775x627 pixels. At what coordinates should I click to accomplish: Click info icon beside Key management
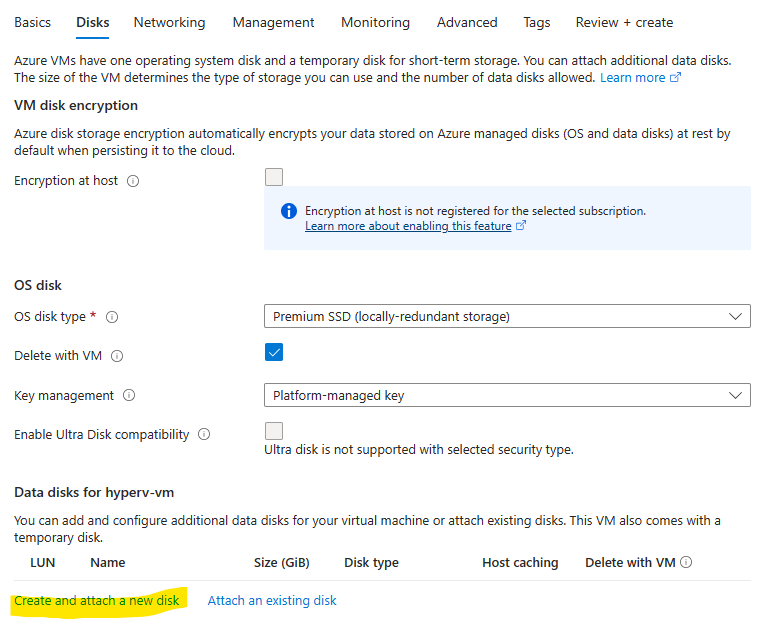coord(129,396)
